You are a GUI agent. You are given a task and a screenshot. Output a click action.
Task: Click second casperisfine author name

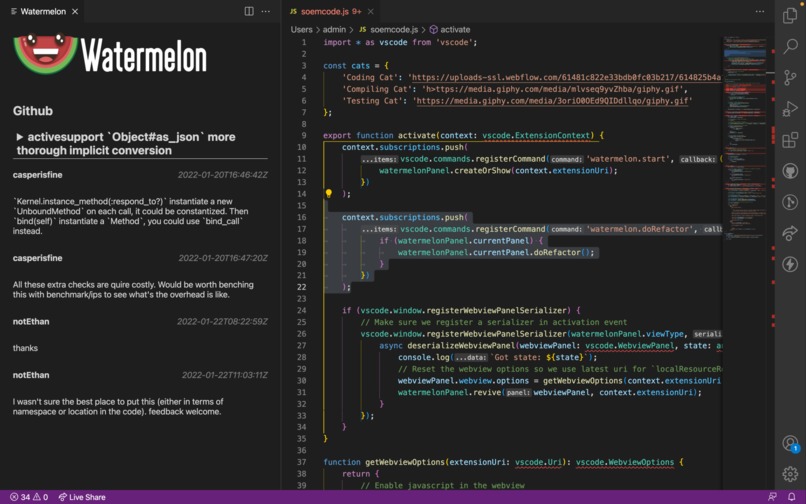(38, 258)
